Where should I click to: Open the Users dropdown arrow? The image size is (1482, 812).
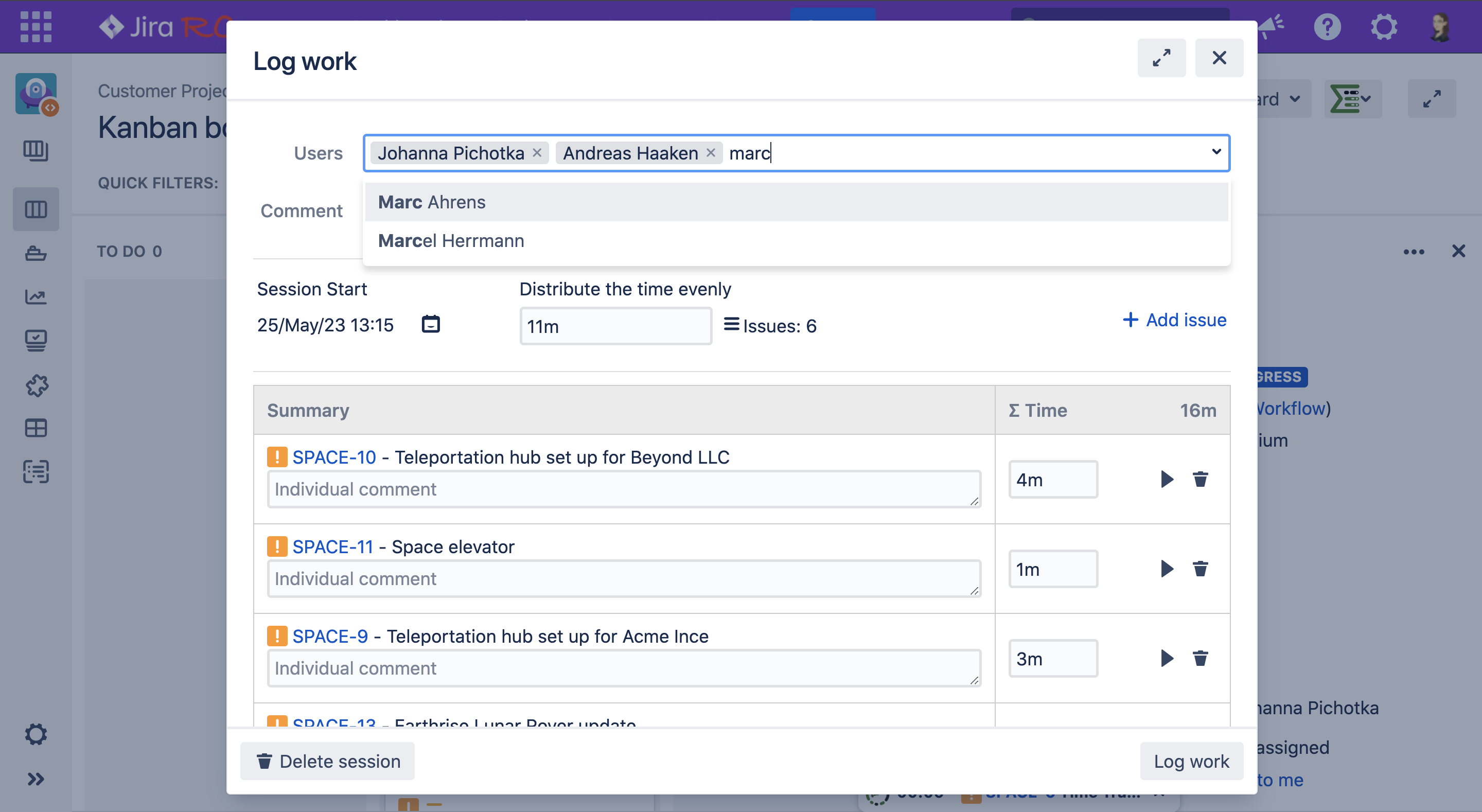point(1215,152)
